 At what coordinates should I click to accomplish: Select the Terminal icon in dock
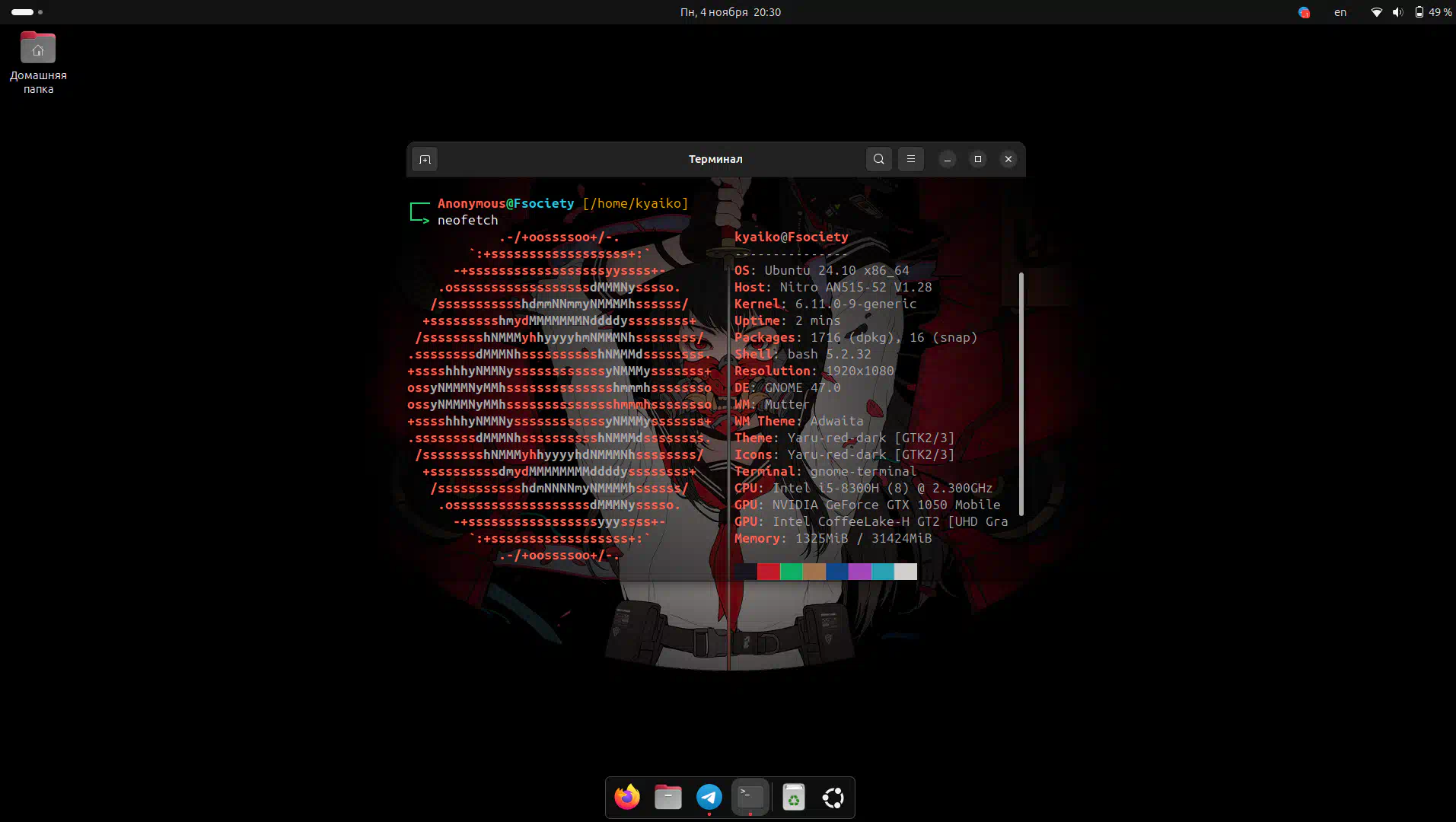pos(750,797)
